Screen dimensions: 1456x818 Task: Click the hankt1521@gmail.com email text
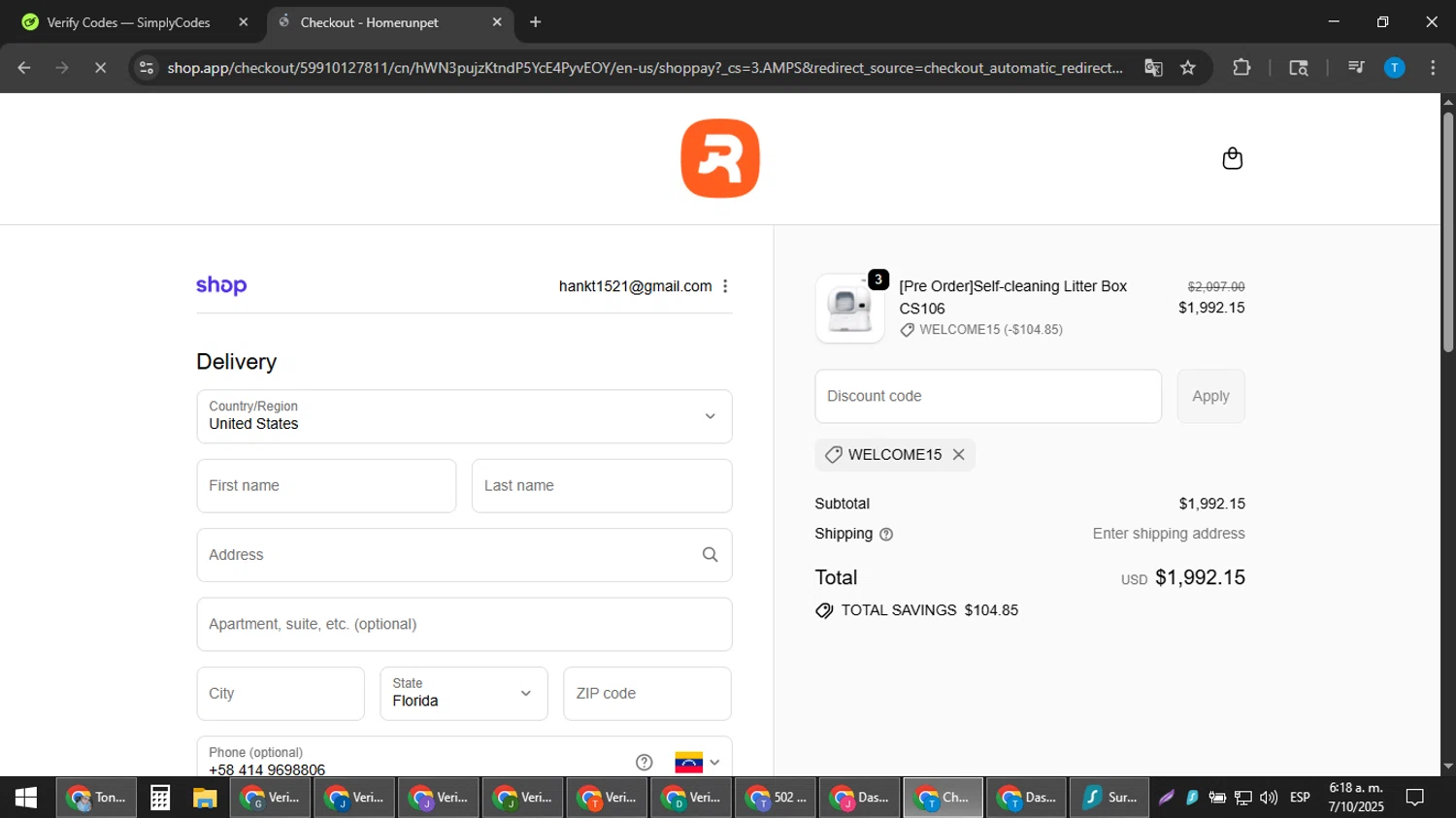point(635,286)
